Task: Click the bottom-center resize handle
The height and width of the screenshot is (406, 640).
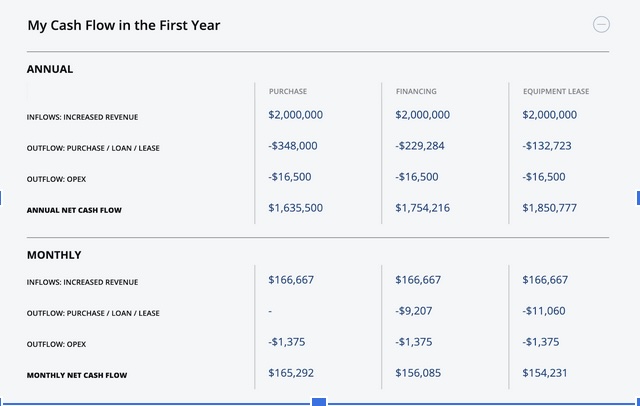Action: (319, 402)
